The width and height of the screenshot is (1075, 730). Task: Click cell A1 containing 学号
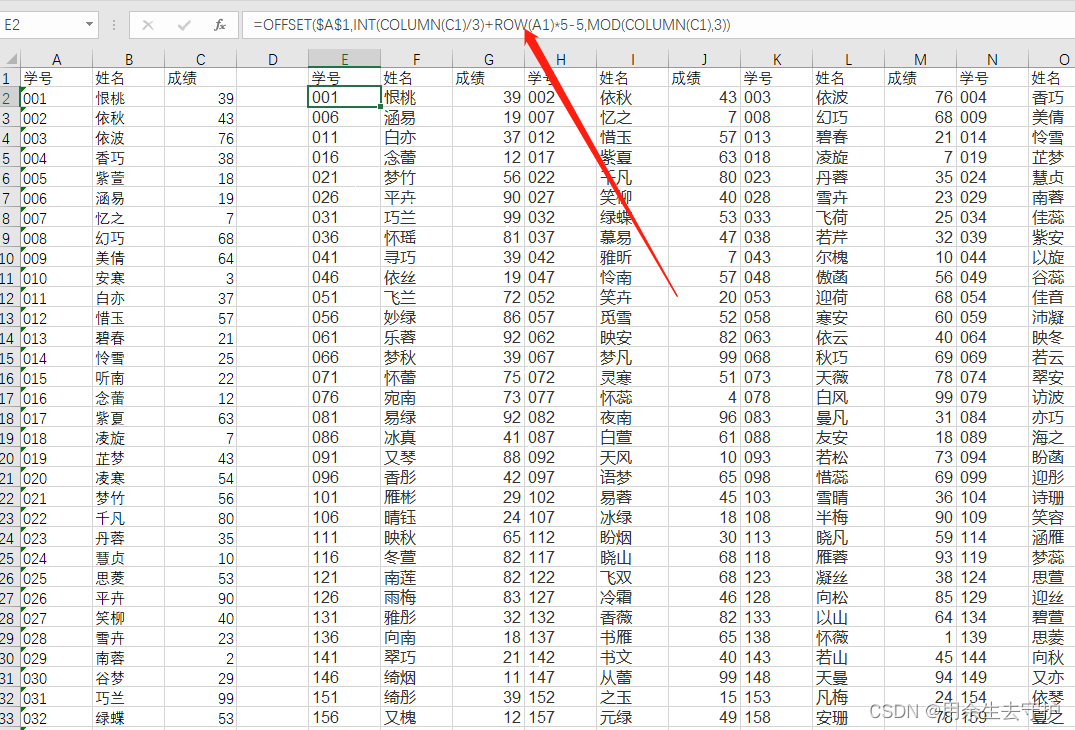56,78
